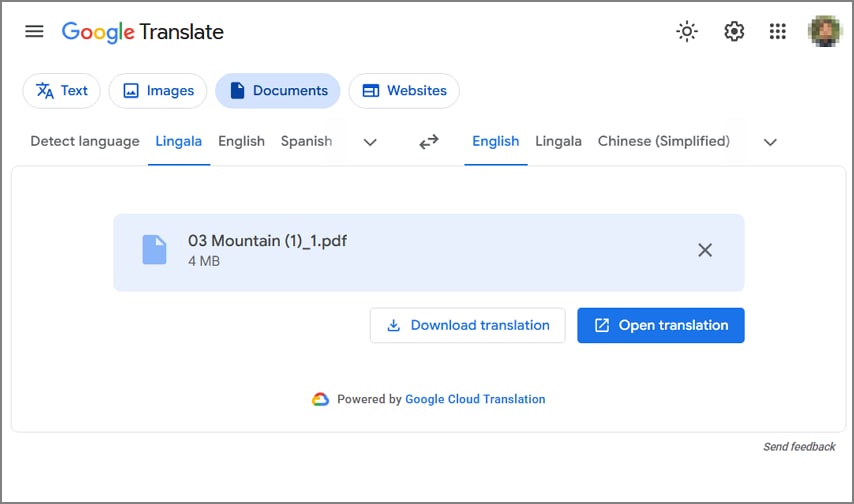Click the 4 MB file size text
Image resolution: width=854 pixels, height=504 pixels.
coord(204,262)
